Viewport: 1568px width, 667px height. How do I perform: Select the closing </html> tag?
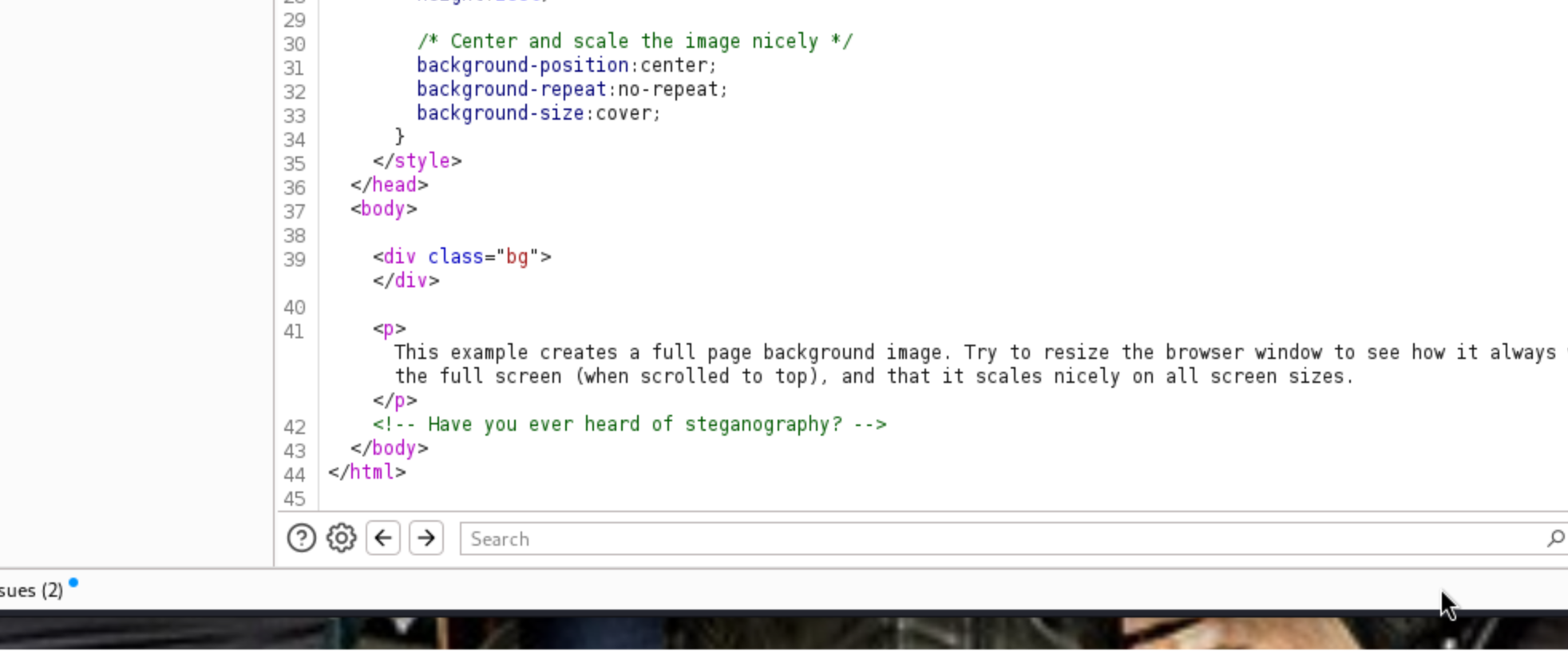pyautogui.click(x=366, y=472)
